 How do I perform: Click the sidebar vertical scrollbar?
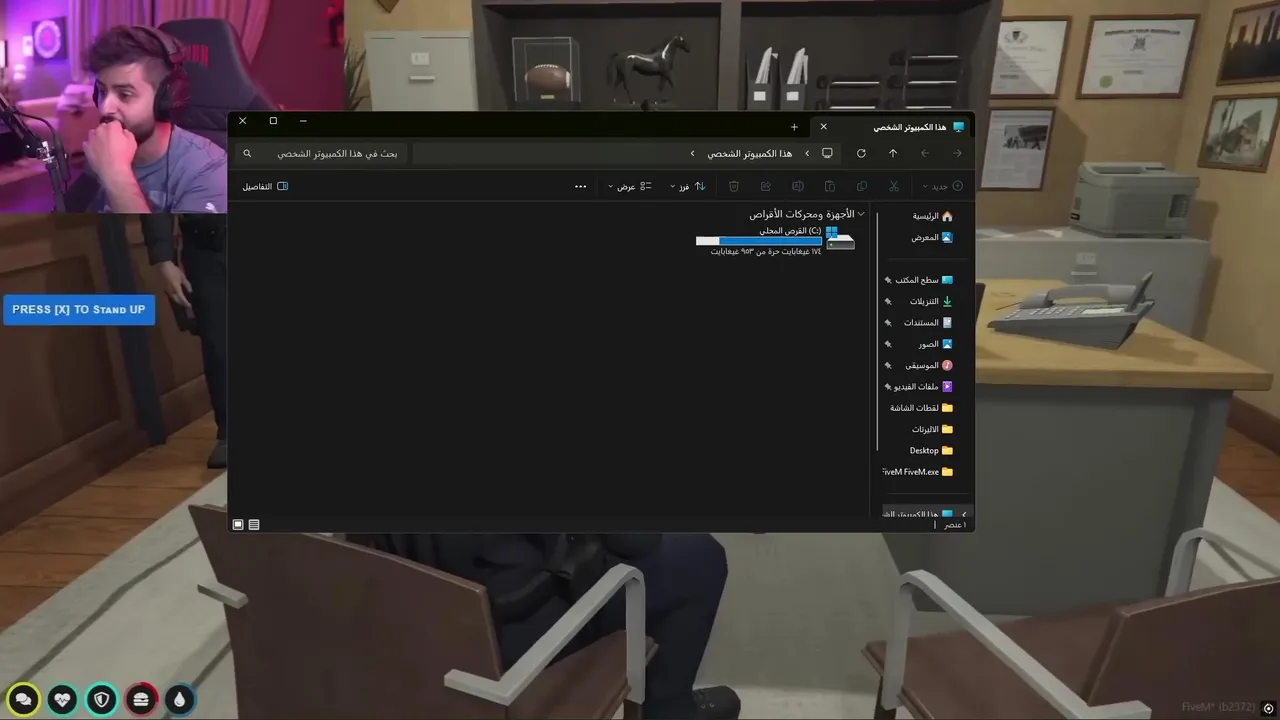pos(877,330)
